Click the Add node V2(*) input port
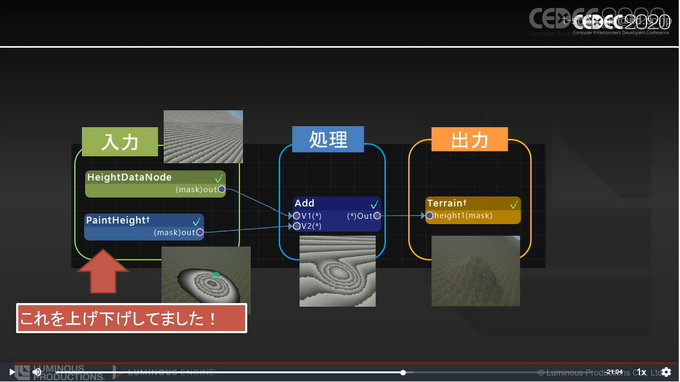Screen dimensions: 680x382 tap(297, 226)
